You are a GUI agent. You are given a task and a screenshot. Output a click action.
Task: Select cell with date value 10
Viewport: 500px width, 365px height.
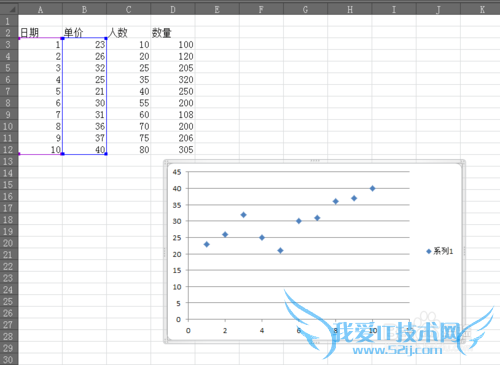(x=40, y=149)
